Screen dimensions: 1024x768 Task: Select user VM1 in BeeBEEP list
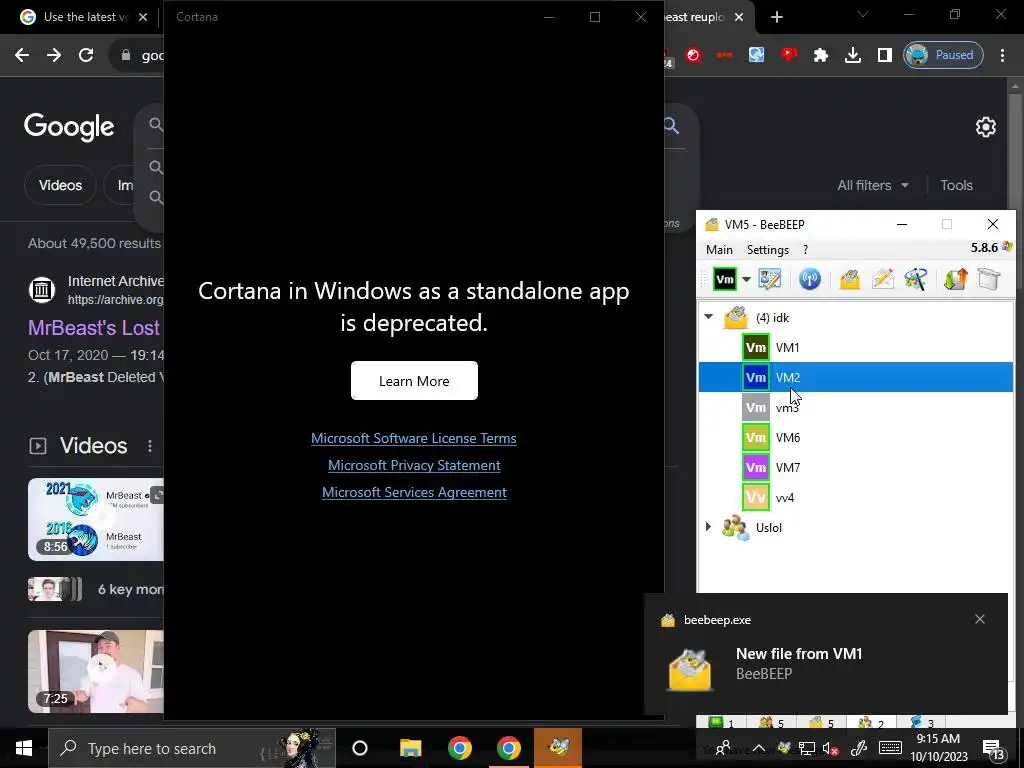[856, 347]
